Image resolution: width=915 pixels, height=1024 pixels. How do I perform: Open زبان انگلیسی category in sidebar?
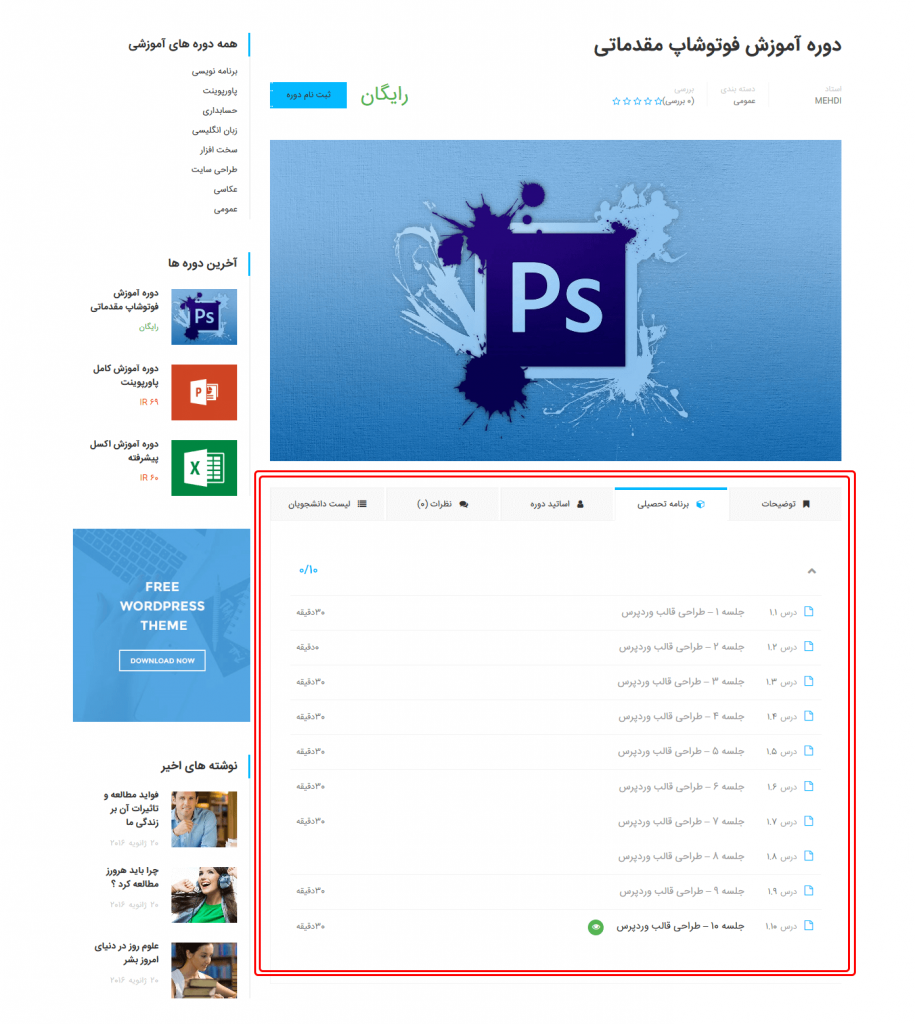tap(214, 130)
